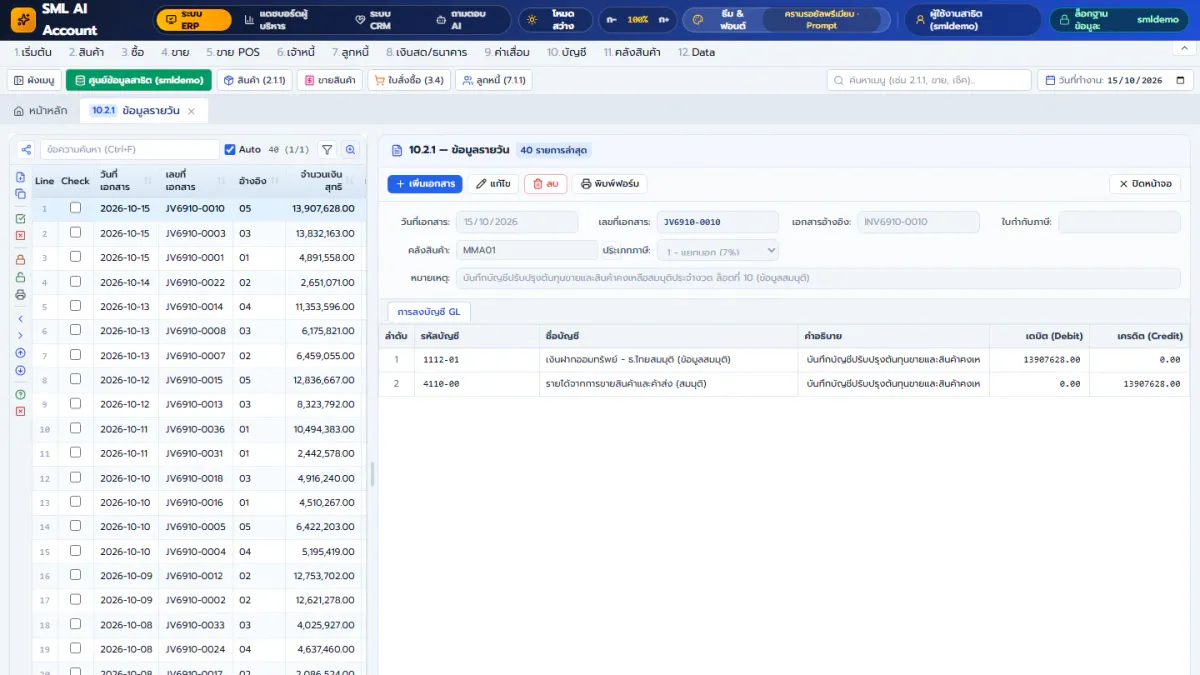Click the ปิดหน้าจอ close screen button
The image size is (1200, 675).
[x=1145, y=184]
